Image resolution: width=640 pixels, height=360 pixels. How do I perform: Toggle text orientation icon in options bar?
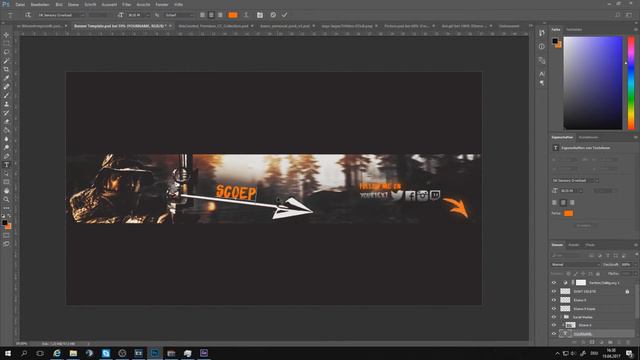click(28, 15)
